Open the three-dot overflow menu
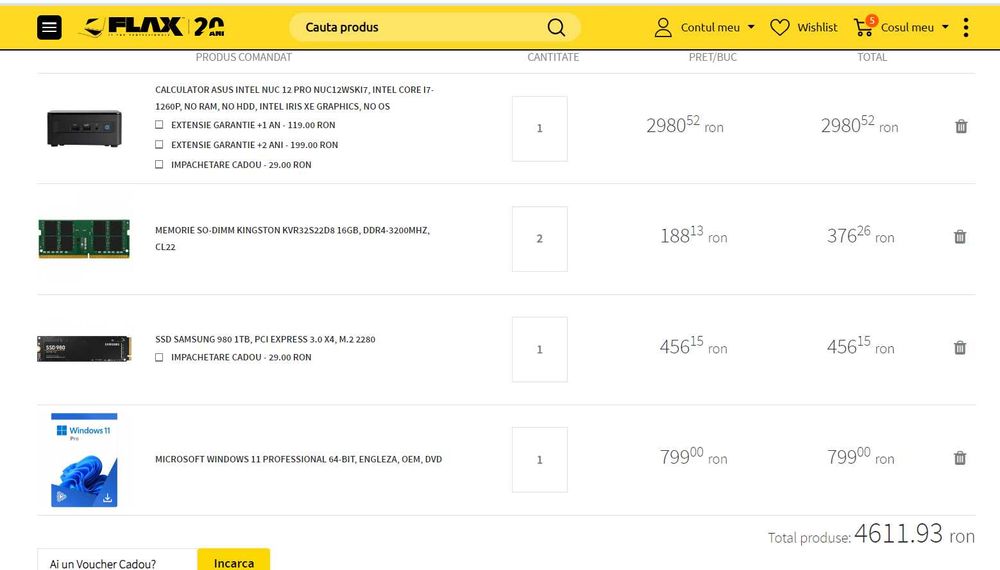The height and width of the screenshot is (570, 1000). point(966,27)
